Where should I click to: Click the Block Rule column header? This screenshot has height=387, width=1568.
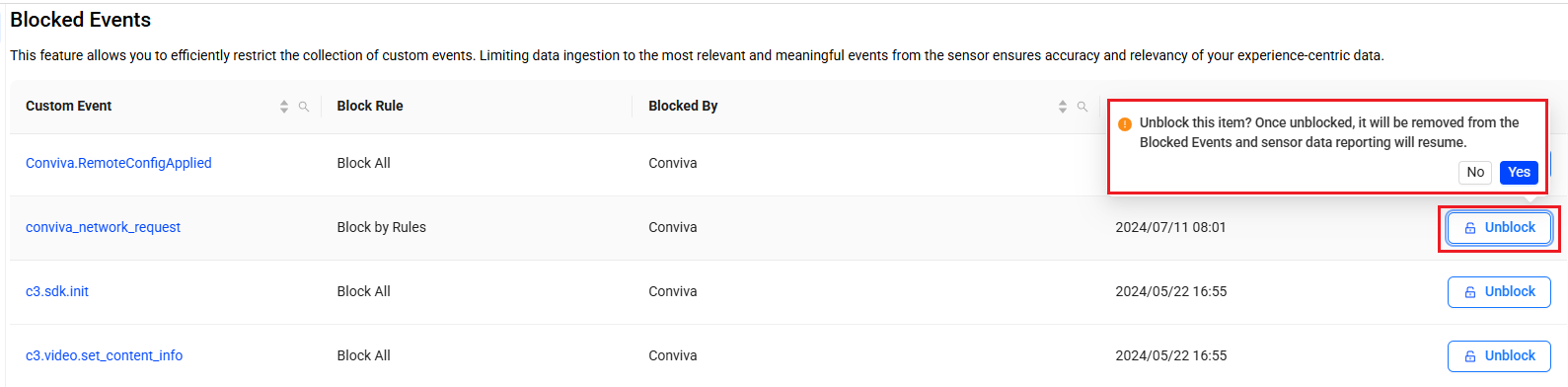(x=370, y=106)
